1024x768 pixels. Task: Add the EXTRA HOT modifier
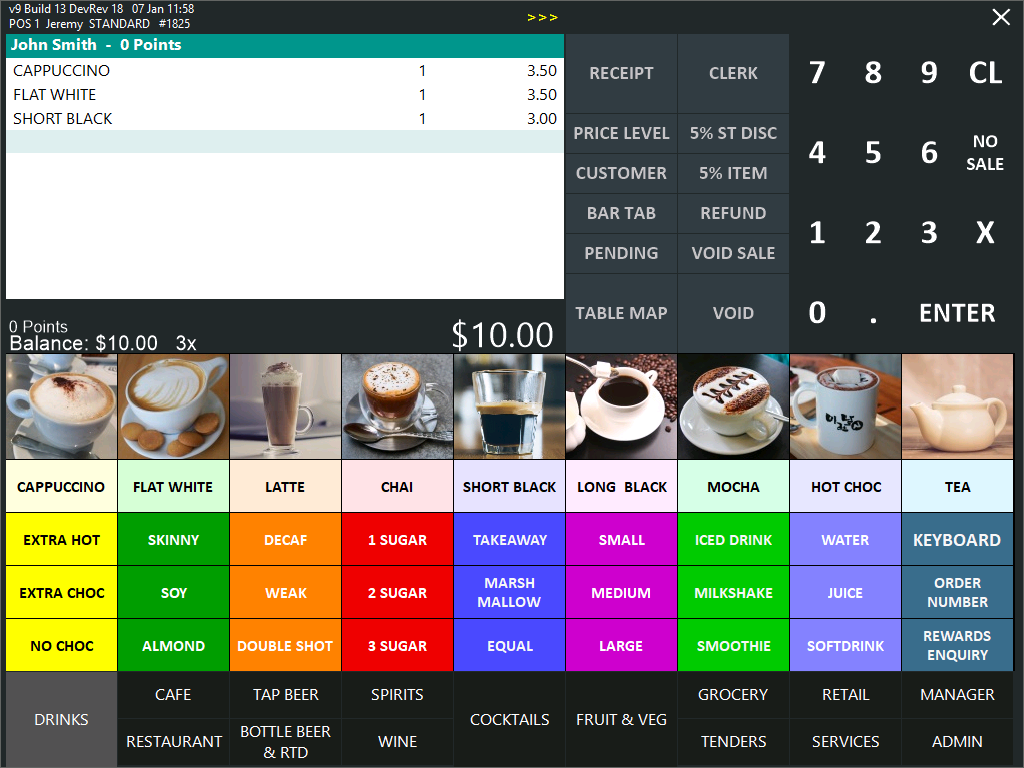[x=61, y=540]
